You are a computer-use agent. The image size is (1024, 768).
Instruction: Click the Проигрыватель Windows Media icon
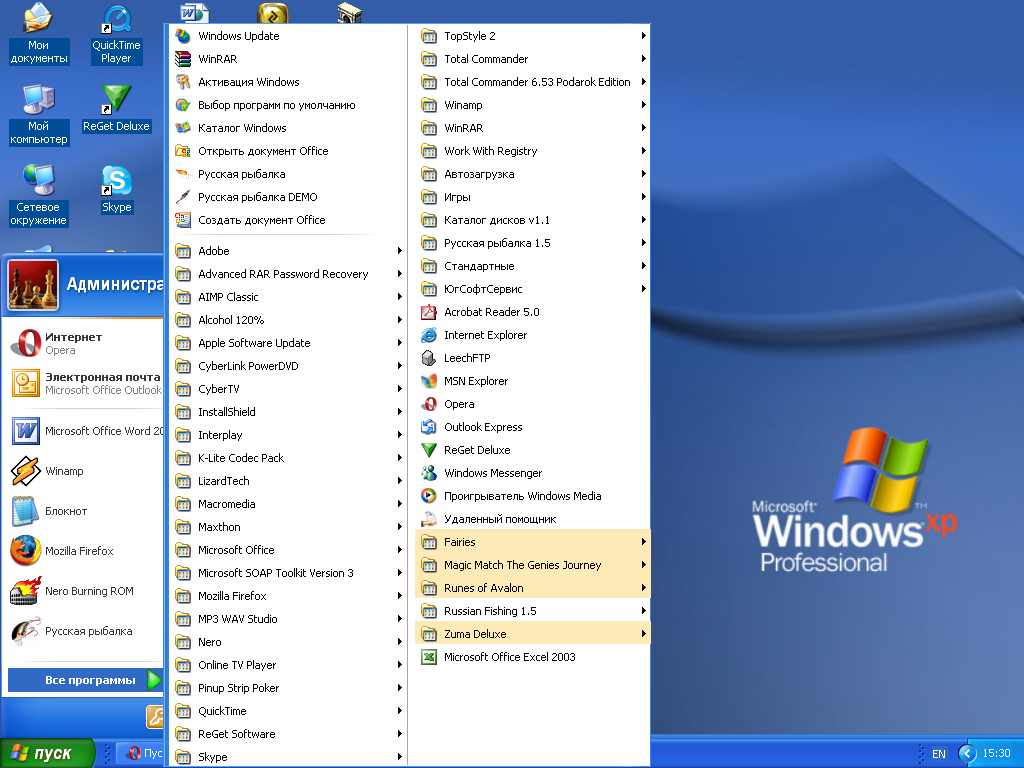(428, 496)
